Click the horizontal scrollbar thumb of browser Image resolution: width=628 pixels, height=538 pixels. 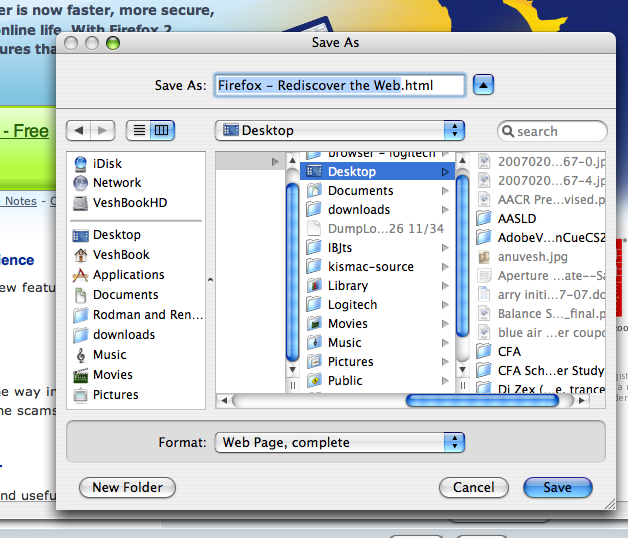[x=482, y=400]
